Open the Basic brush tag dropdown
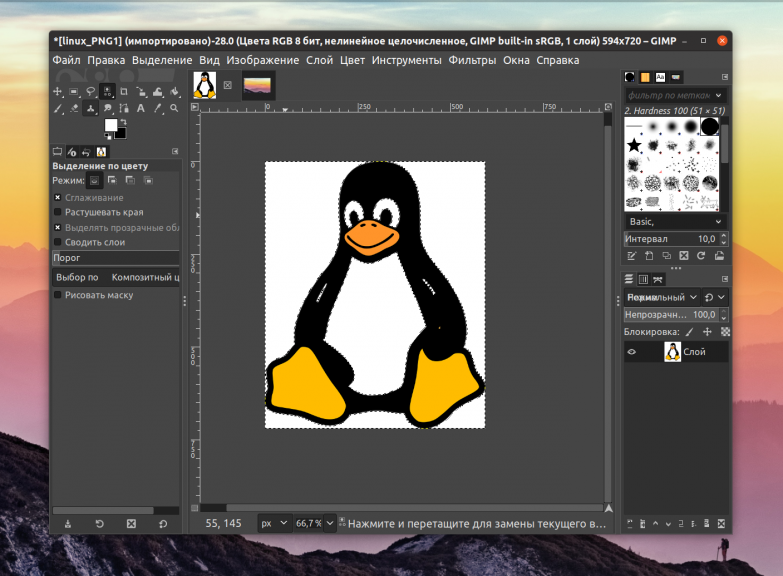Screen dimensions: 783x576 coord(675,221)
